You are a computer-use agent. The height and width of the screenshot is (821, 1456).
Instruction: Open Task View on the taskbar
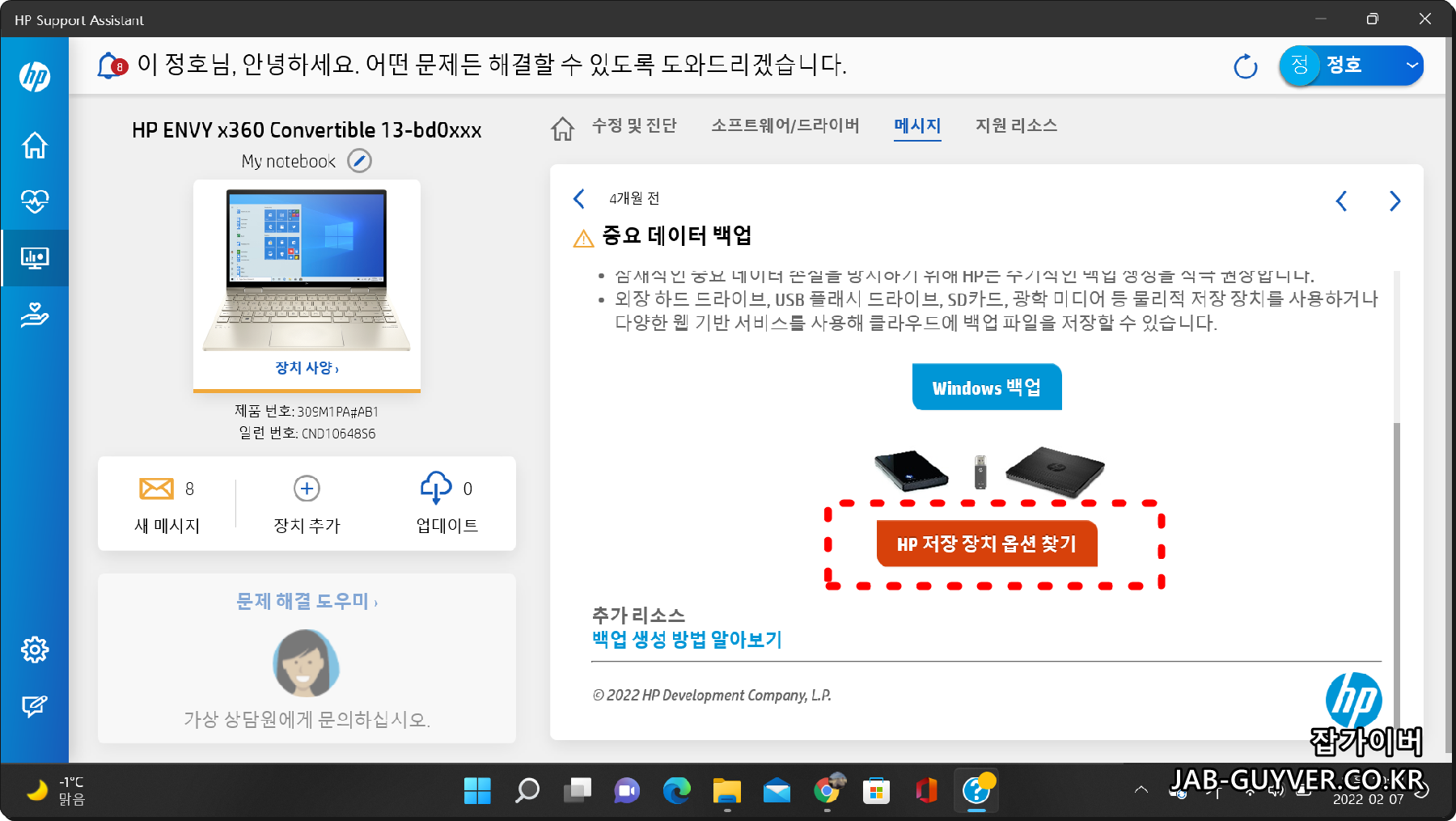(x=578, y=790)
